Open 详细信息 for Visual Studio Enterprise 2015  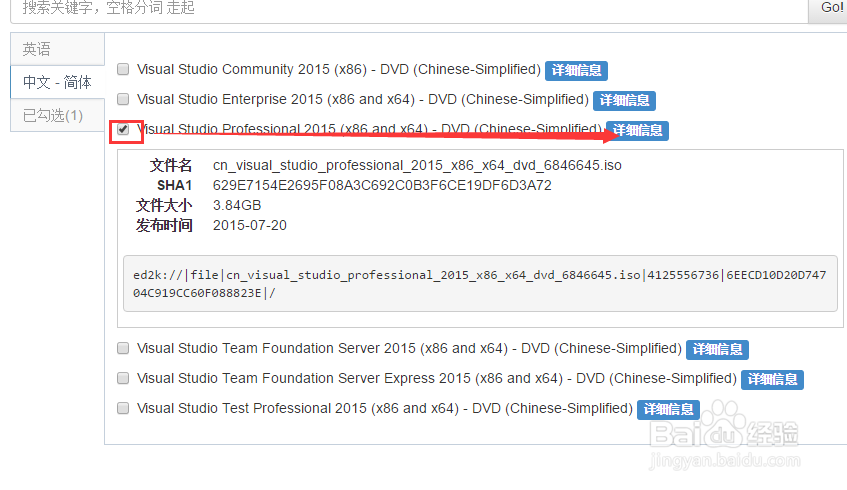(x=624, y=100)
